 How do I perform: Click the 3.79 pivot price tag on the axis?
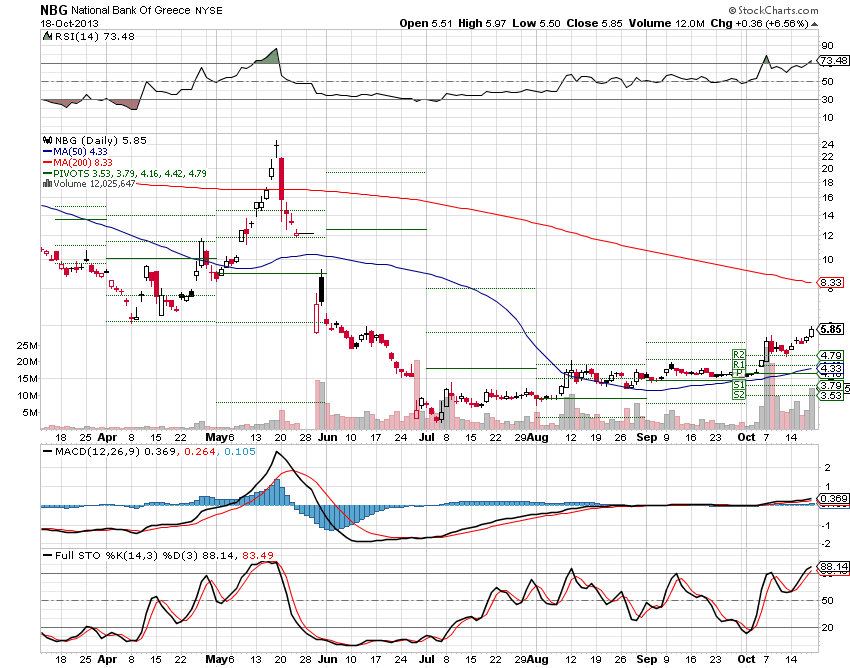[x=830, y=386]
